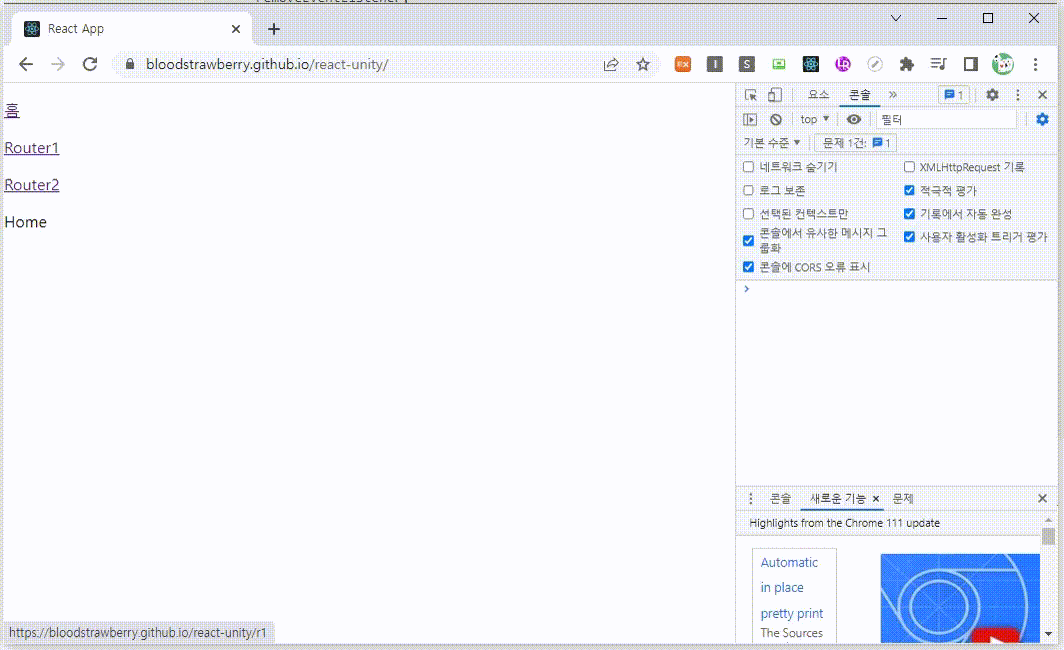Open the 'top' context dropdown
Screen dimensions: 1064x650
point(814,119)
